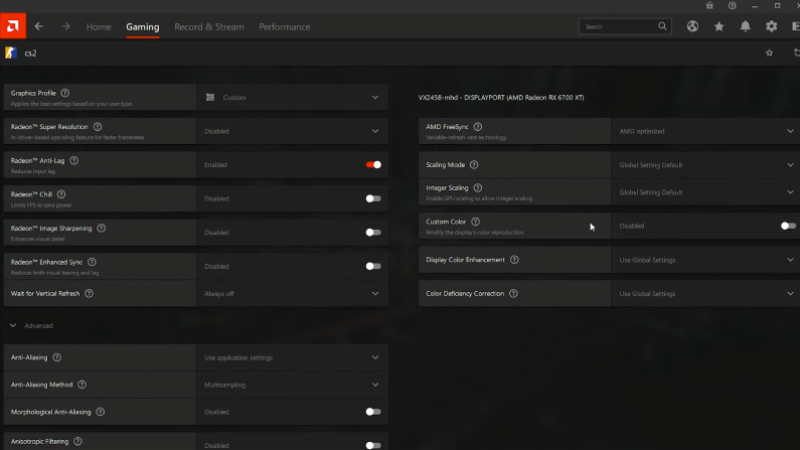Switch to the Performance tab
Screen dimensions: 800x450
[284, 27]
